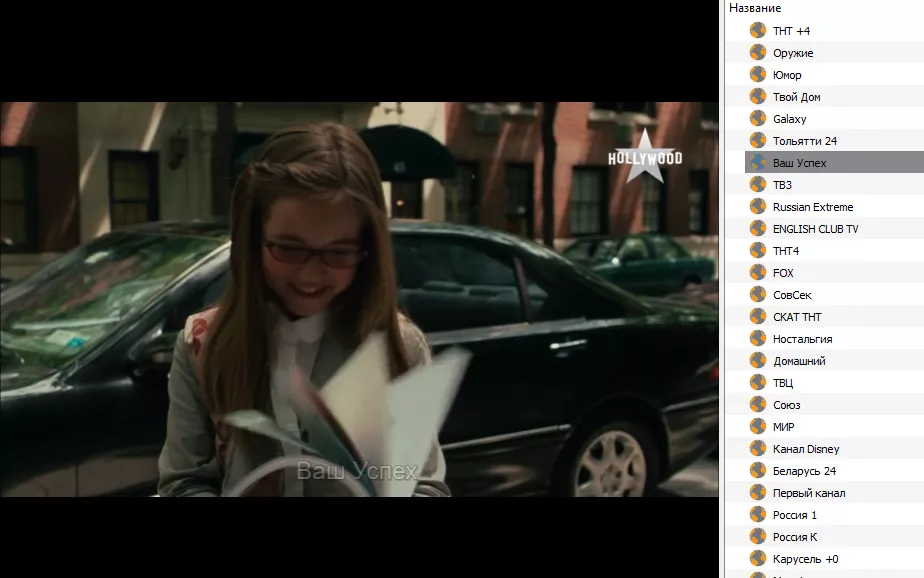The image size is (924, 578).
Task: Click the globe icon next to ТВЦ
Action: click(x=758, y=382)
